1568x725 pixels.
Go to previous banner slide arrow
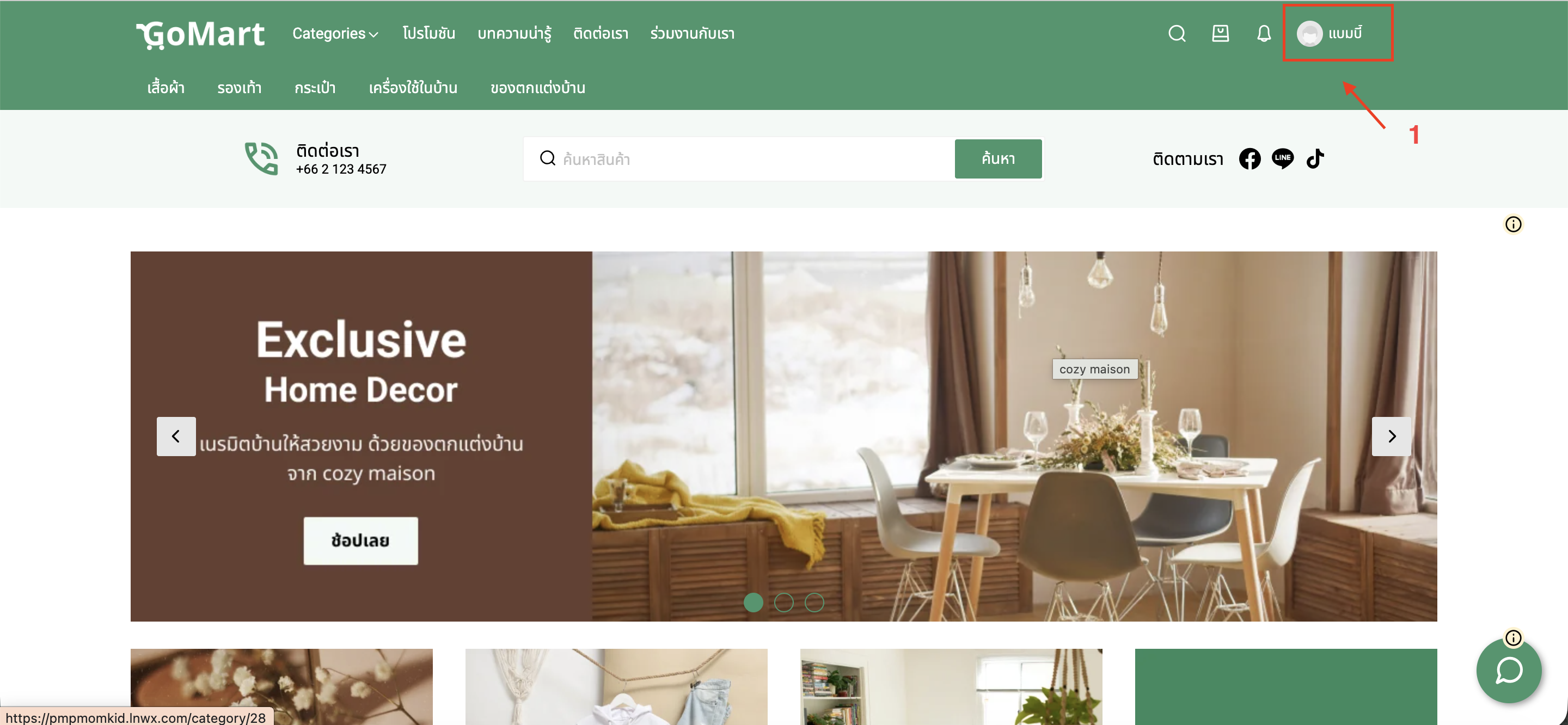[176, 436]
